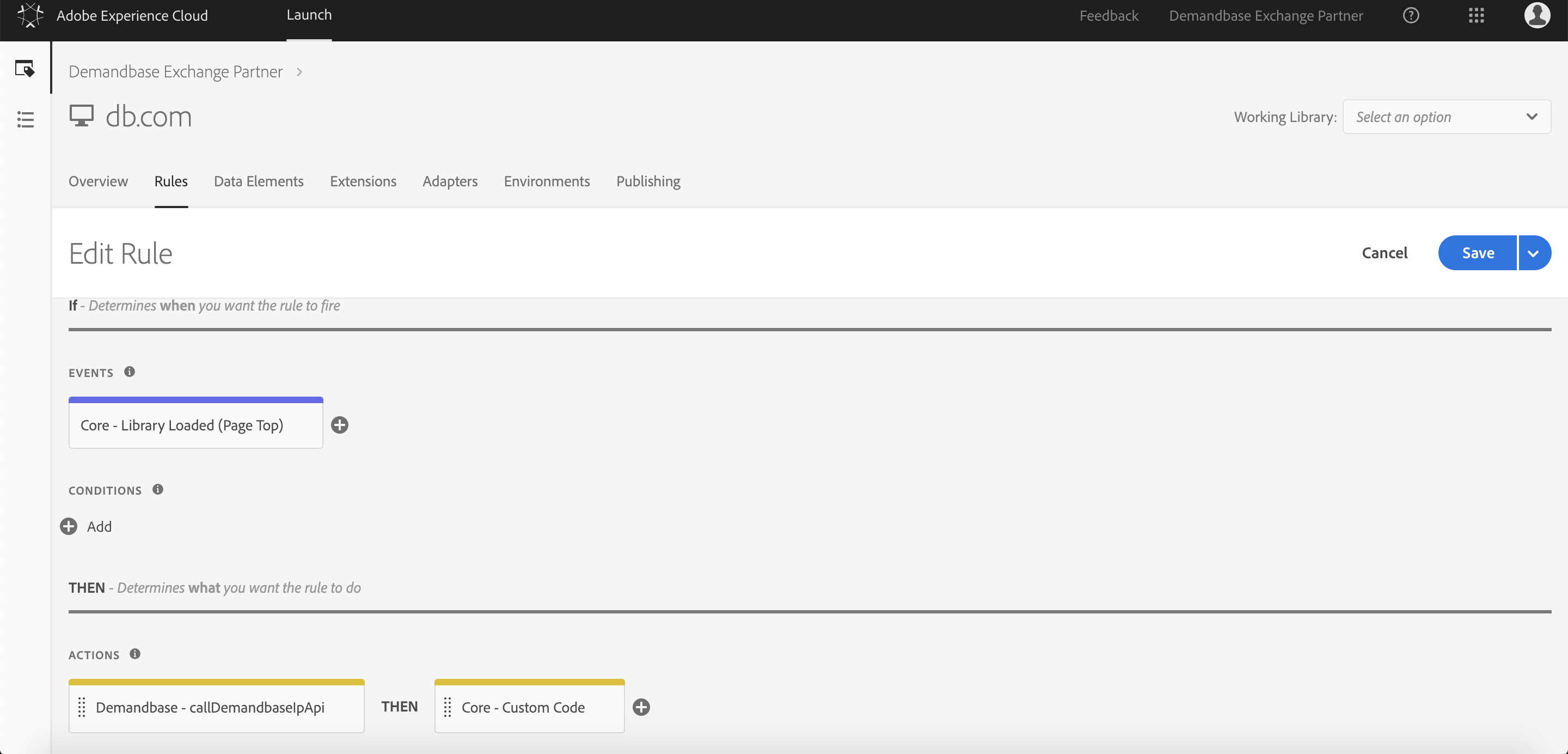The width and height of the screenshot is (1568, 754).
Task: Cancel editing the rule
Action: coord(1384,253)
